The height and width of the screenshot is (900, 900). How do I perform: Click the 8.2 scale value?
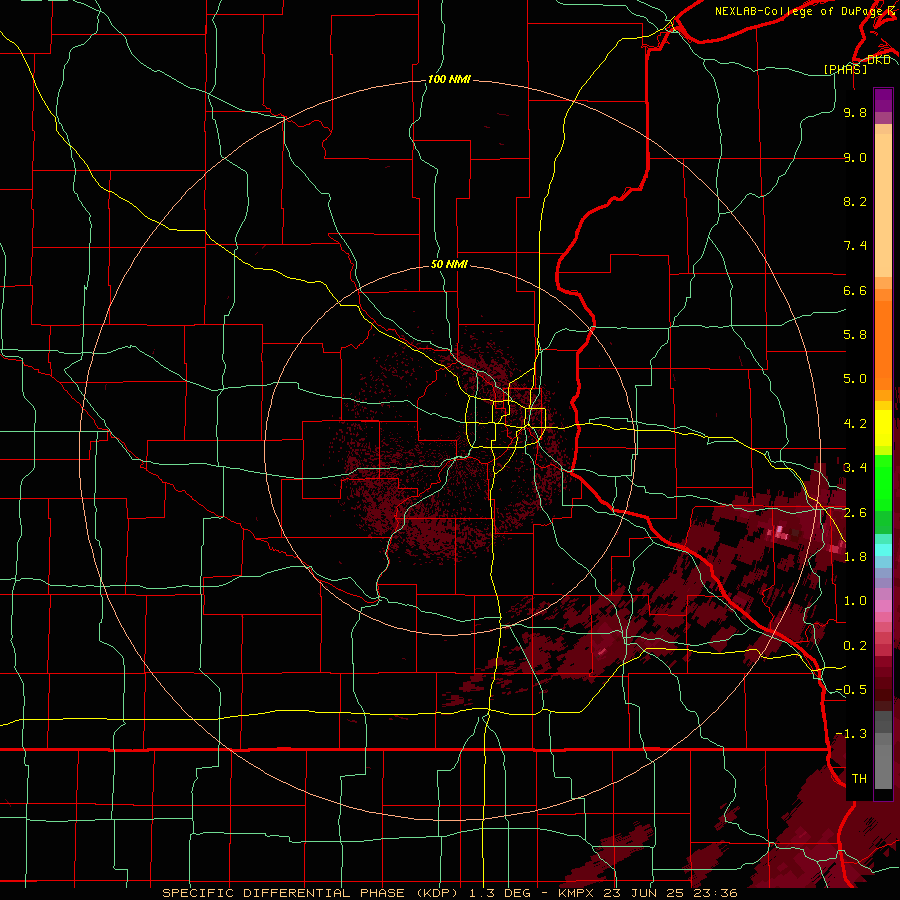tap(855, 201)
